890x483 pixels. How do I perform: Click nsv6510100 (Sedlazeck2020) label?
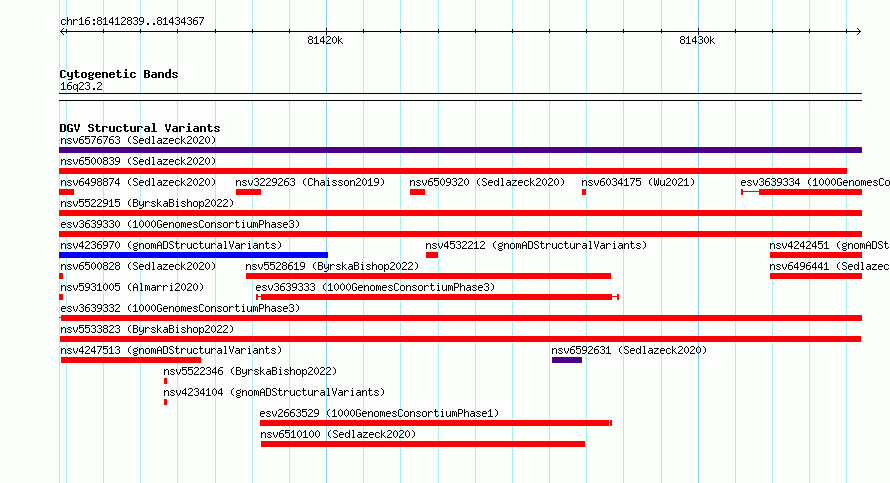[x=338, y=434]
